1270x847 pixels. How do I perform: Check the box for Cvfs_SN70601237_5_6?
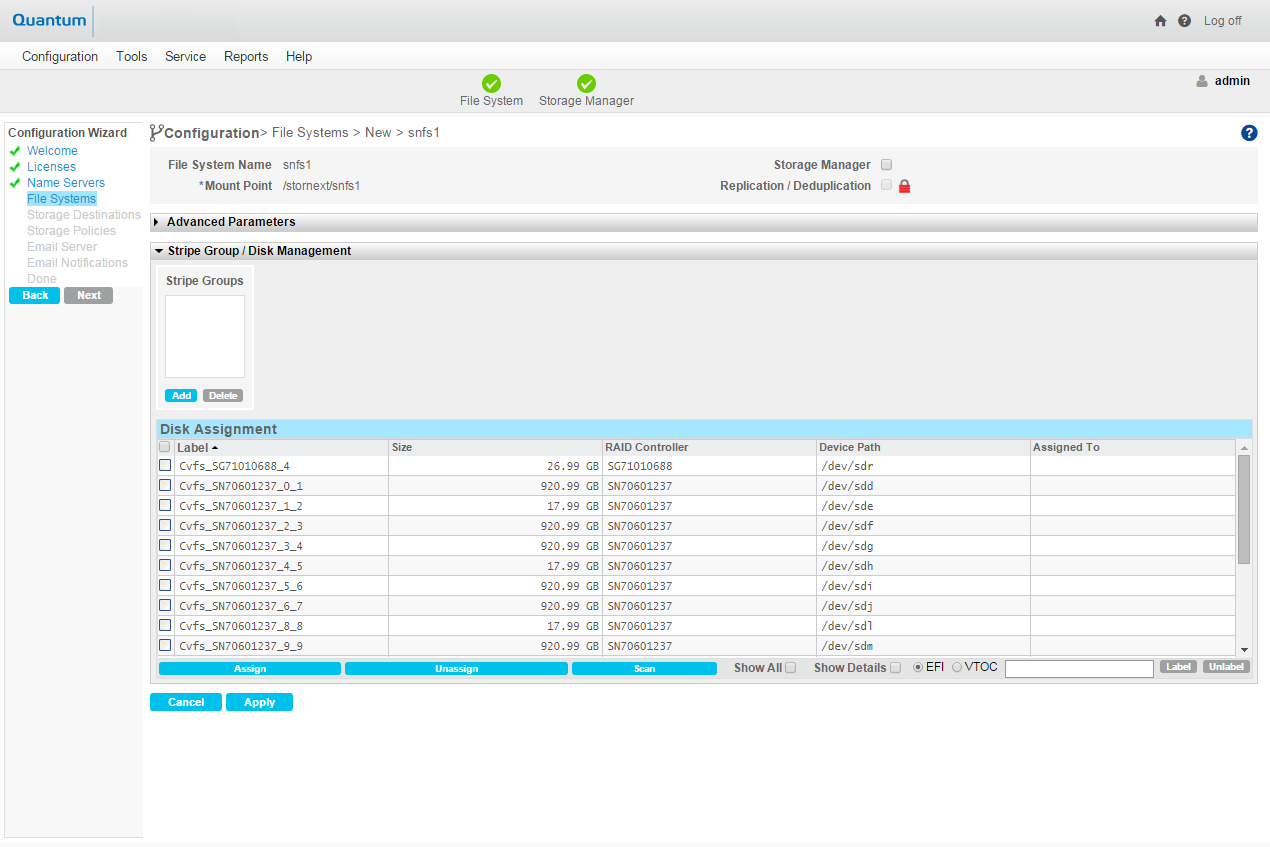(x=165, y=585)
